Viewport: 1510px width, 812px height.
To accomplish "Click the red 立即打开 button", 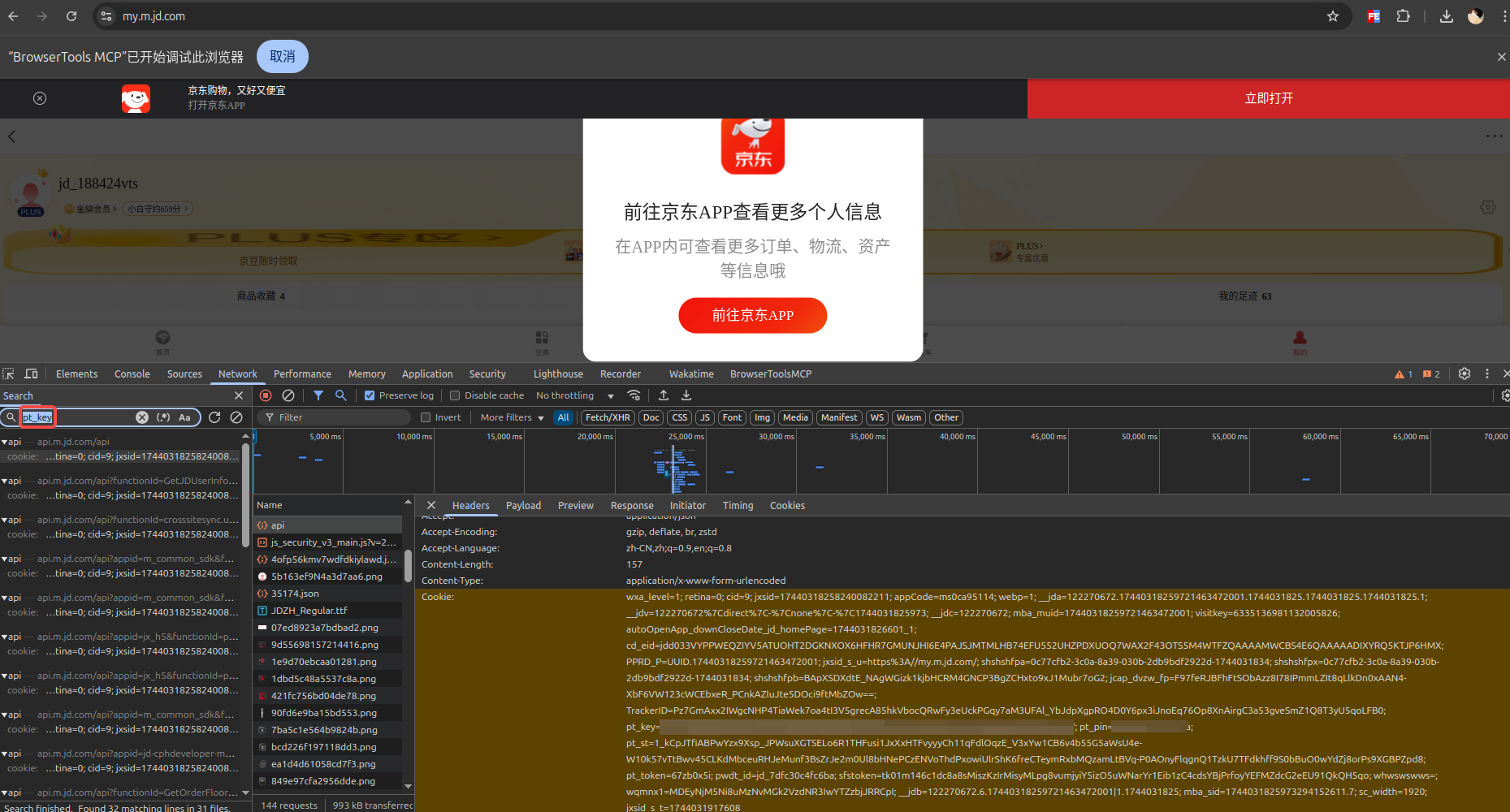I will [x=1269, y=98].
